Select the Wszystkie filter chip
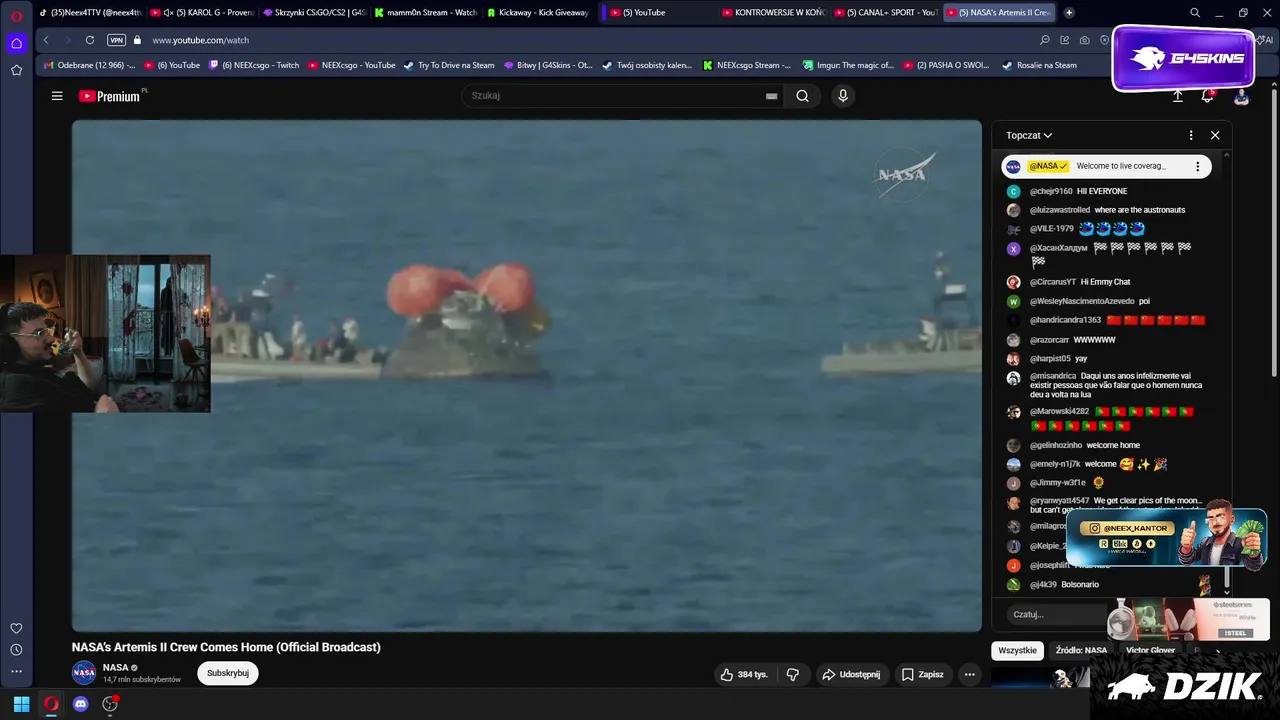1280x720 pixels. click(1017, 650)
